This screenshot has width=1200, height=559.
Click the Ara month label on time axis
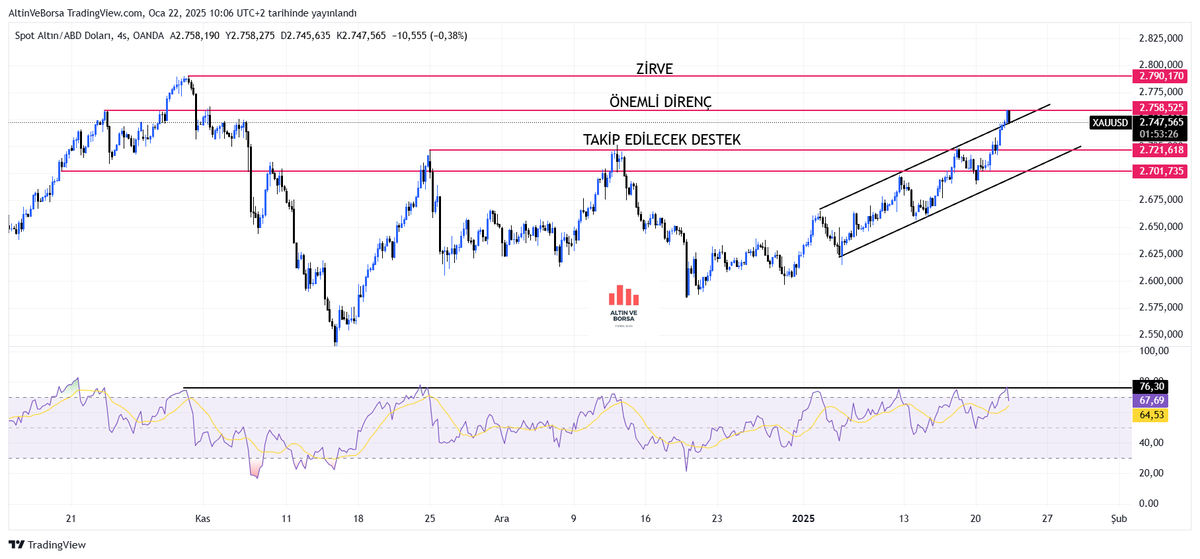click(x=502, y=520)
